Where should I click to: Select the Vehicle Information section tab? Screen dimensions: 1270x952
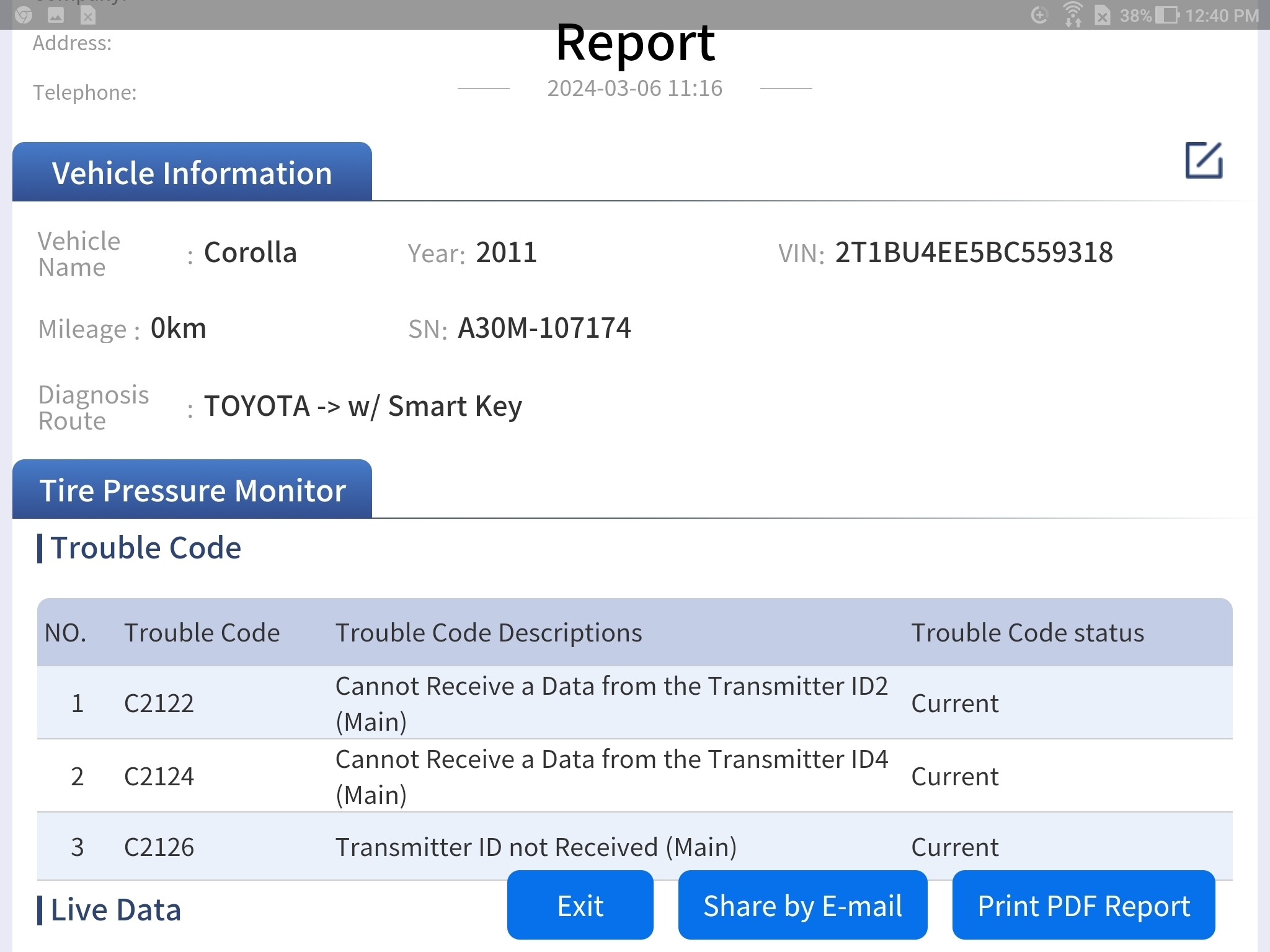pyautogui.click(x=192, y=172)
